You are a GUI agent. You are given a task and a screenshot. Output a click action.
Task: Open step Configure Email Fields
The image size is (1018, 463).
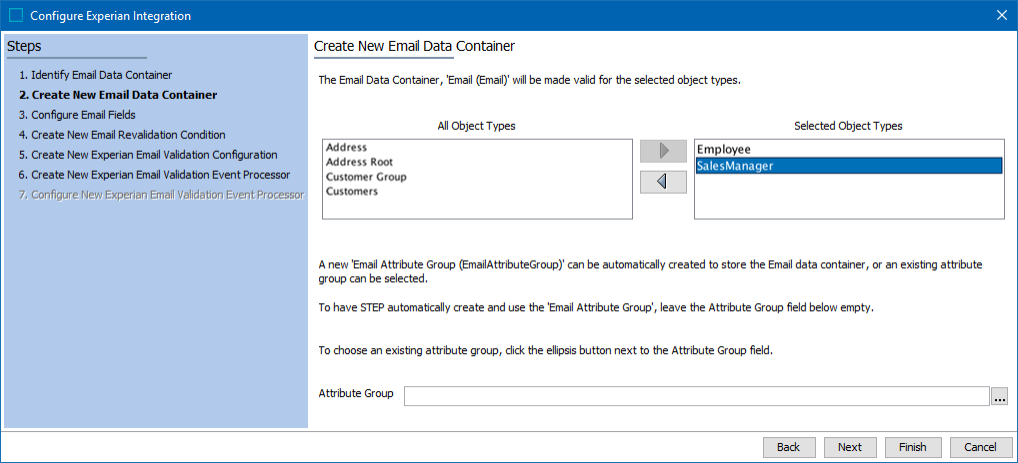77,115
